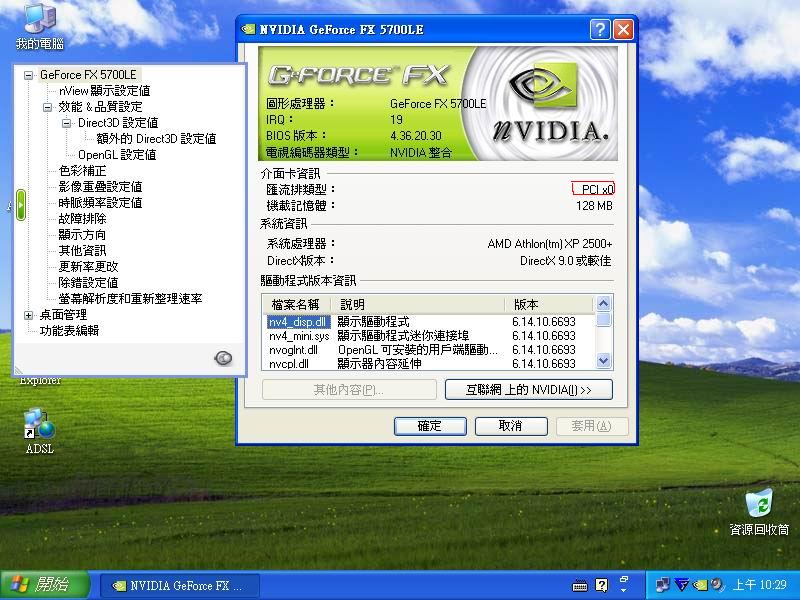Click the green slide-out tab handle on tree panel

[21, 205]
